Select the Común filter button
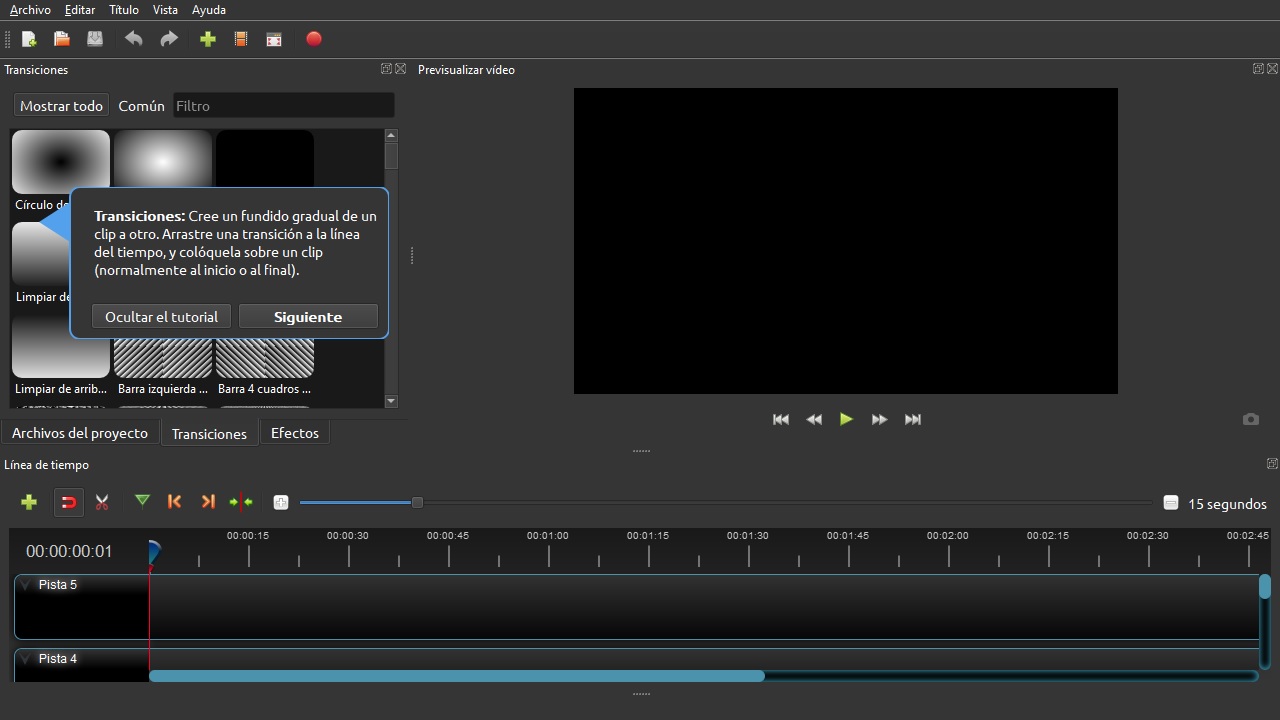1280x720 pixels. tap(141, 105)
